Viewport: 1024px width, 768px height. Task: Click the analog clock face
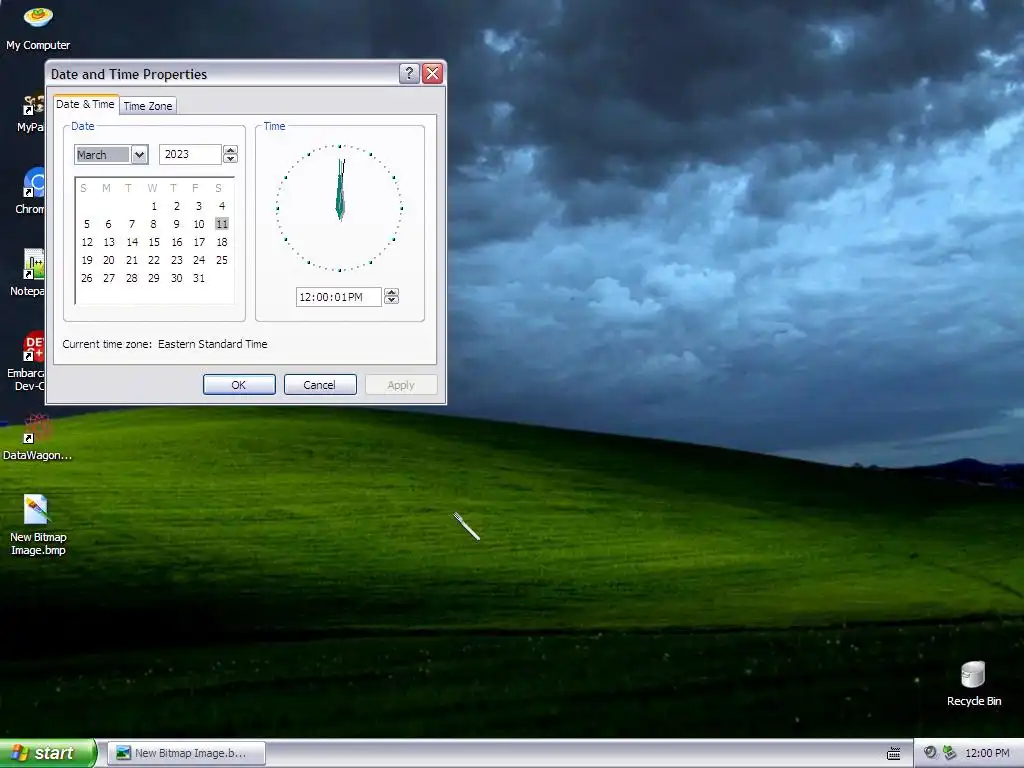[340, 208]
